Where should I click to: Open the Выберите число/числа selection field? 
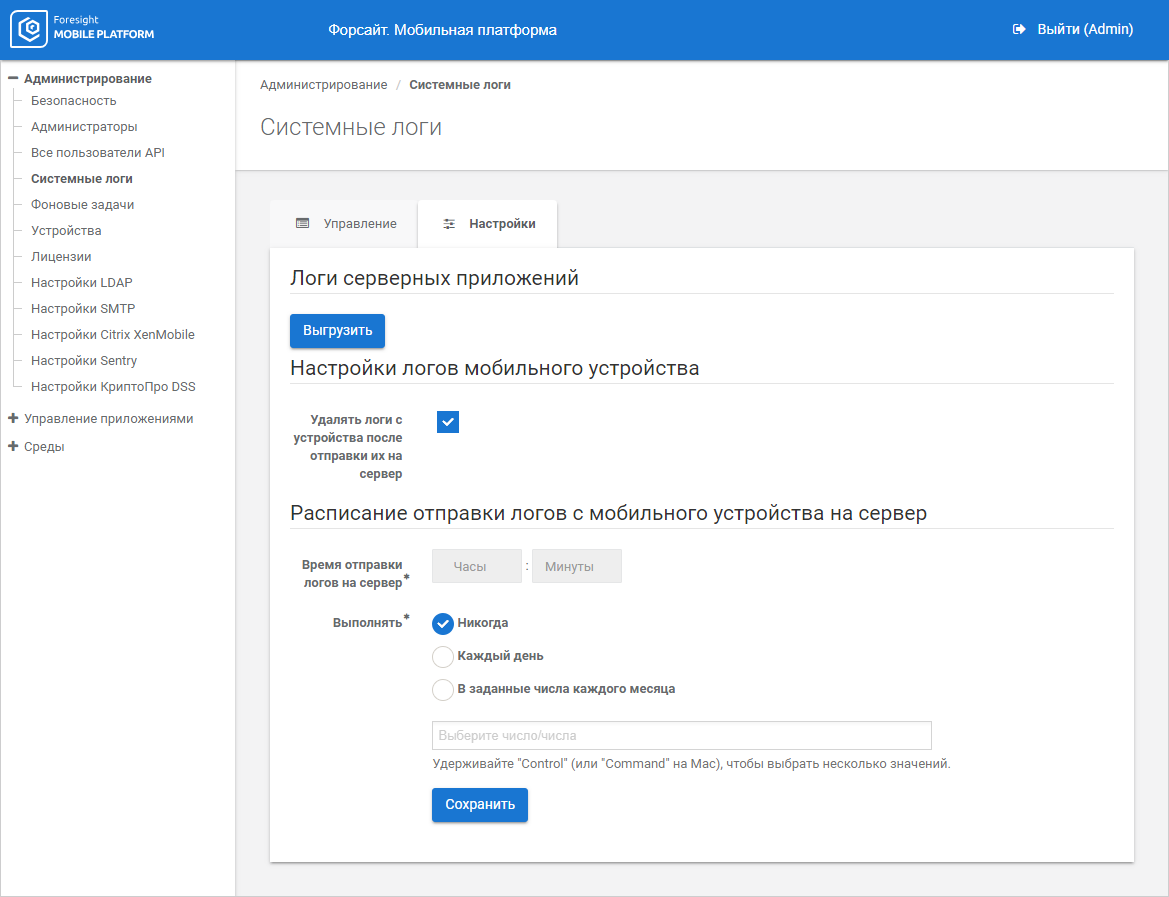point(681,736)
